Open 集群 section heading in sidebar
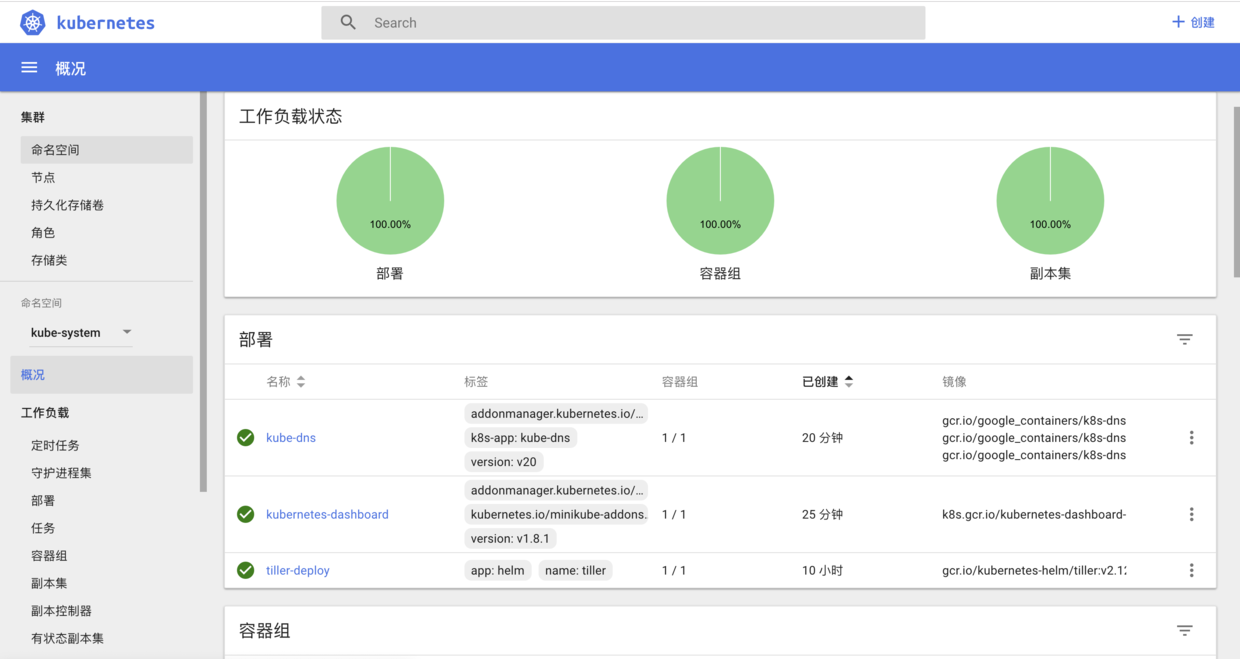The image size is (1240, 659). pyautogui.click(x=33, y=117)
